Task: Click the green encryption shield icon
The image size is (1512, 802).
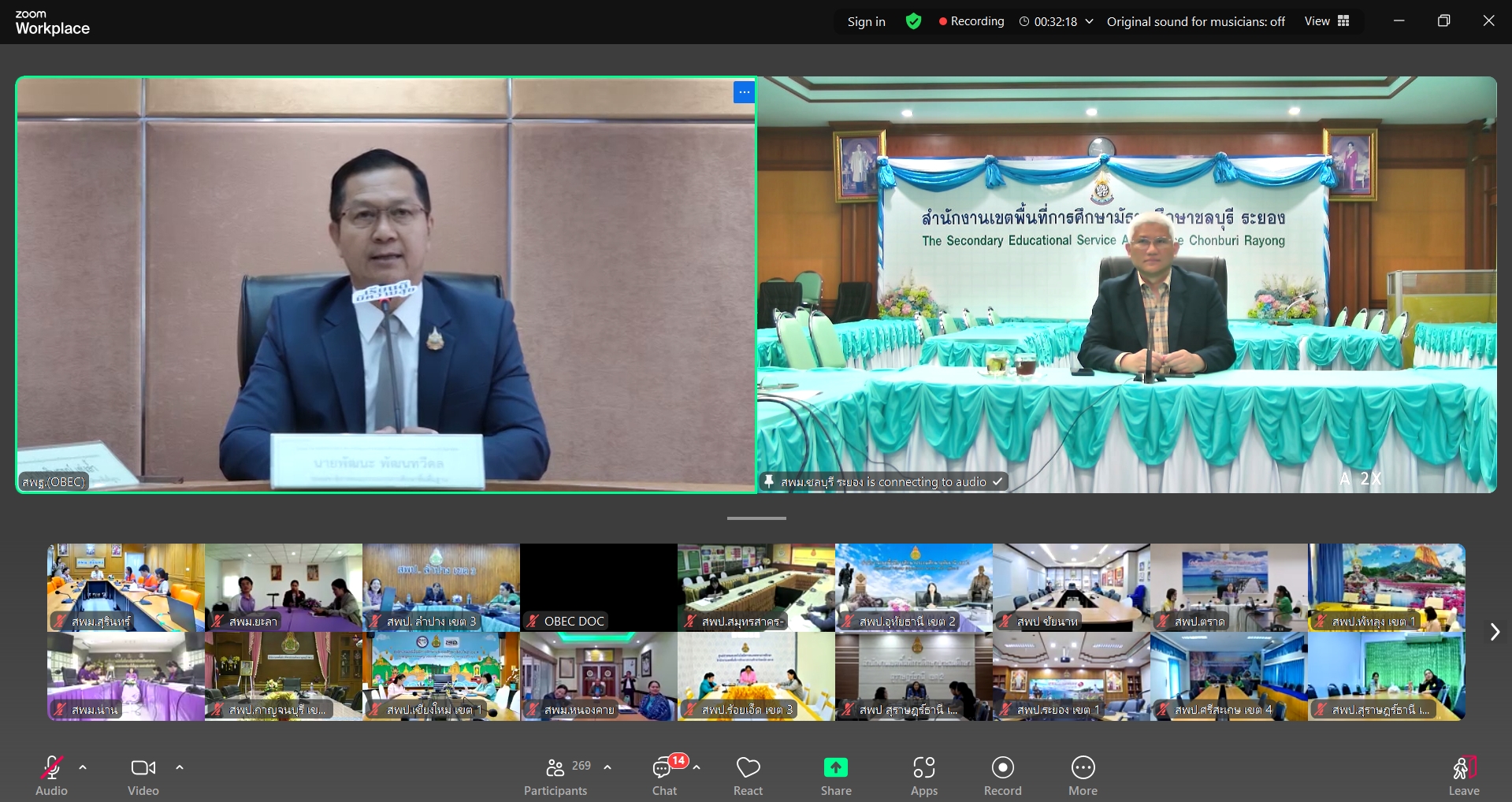Action: click(x=913, y=21)
